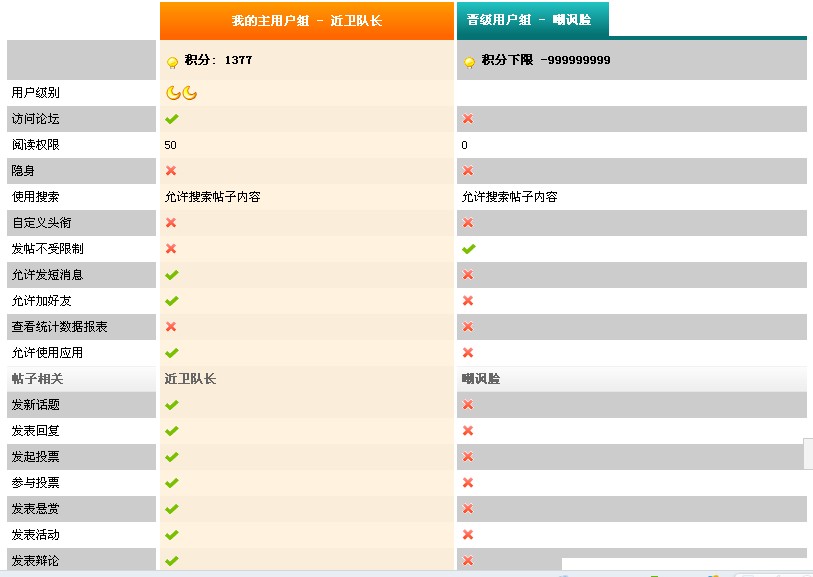Click the lightbulb icon beside 积分: 1377
Viewport: 813px width, 577px height.
173,62
